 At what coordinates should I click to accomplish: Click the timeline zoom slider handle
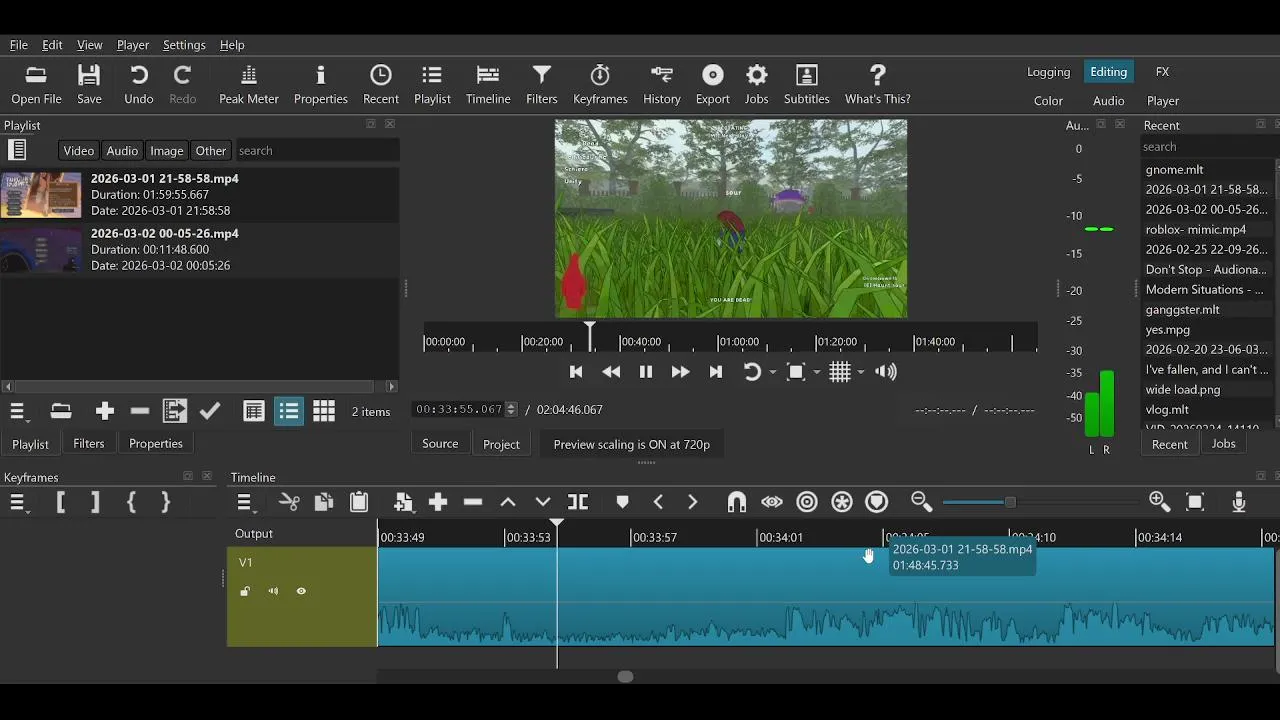1010,502
